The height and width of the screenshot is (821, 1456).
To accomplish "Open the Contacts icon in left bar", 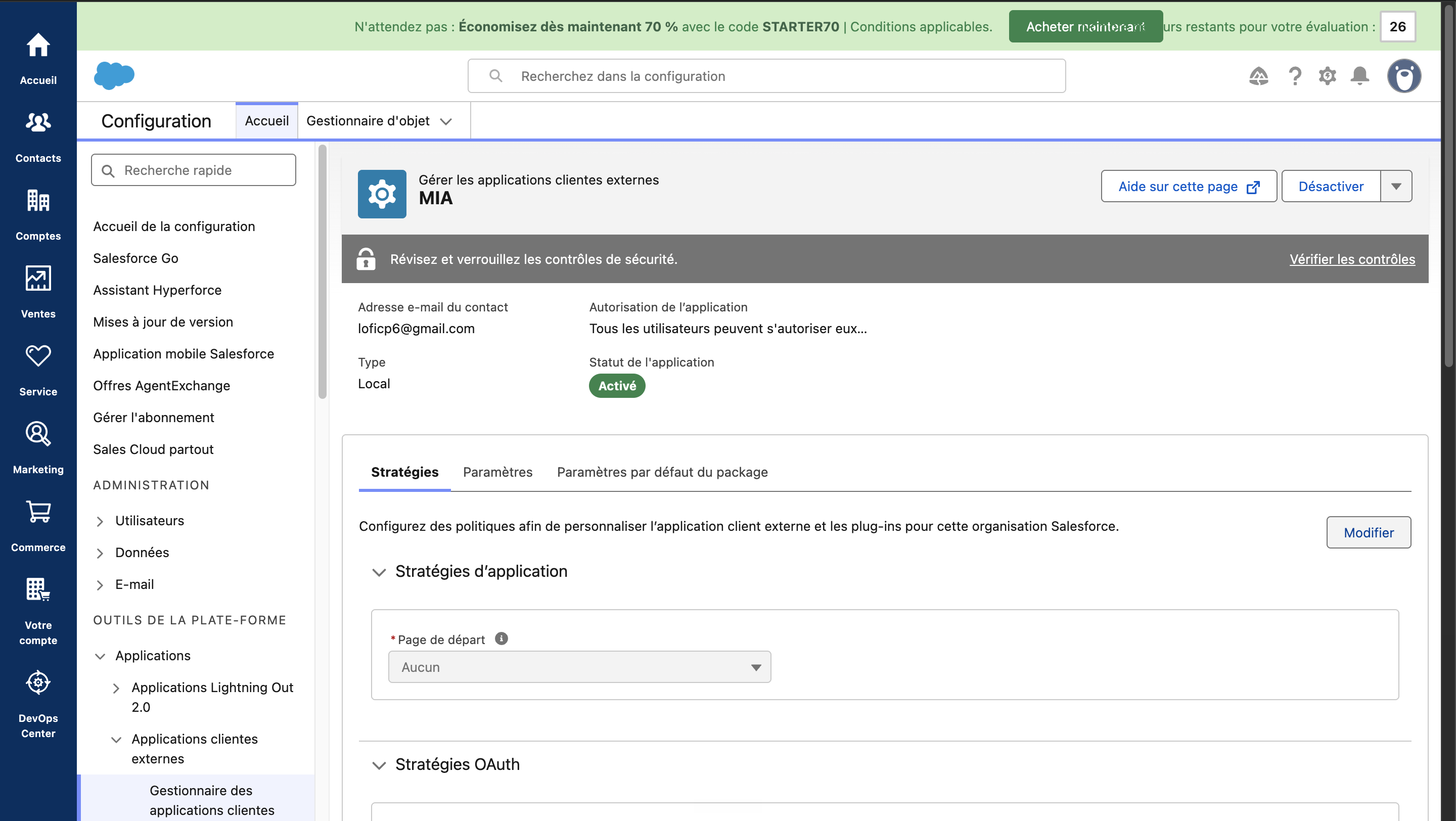I will point(38,122).
